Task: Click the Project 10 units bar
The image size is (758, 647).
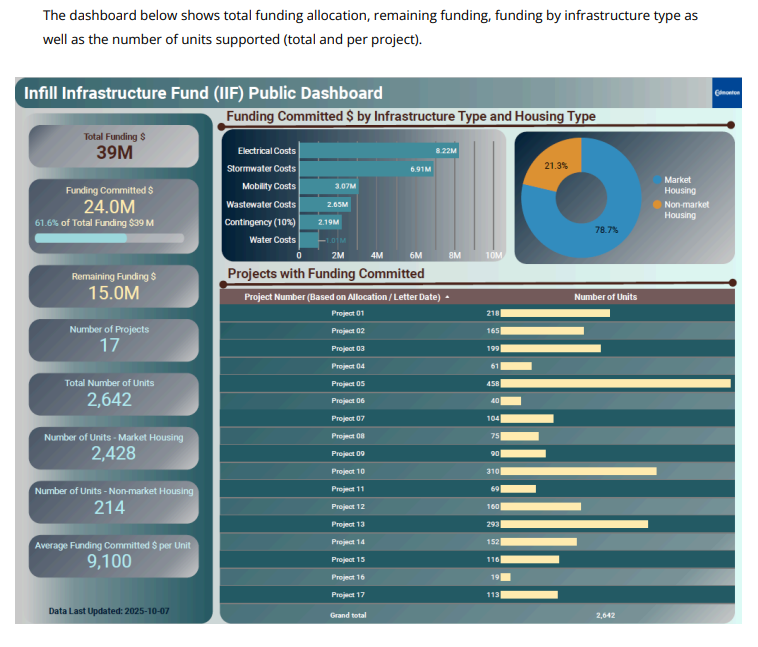Action: [x=578, y=471]
